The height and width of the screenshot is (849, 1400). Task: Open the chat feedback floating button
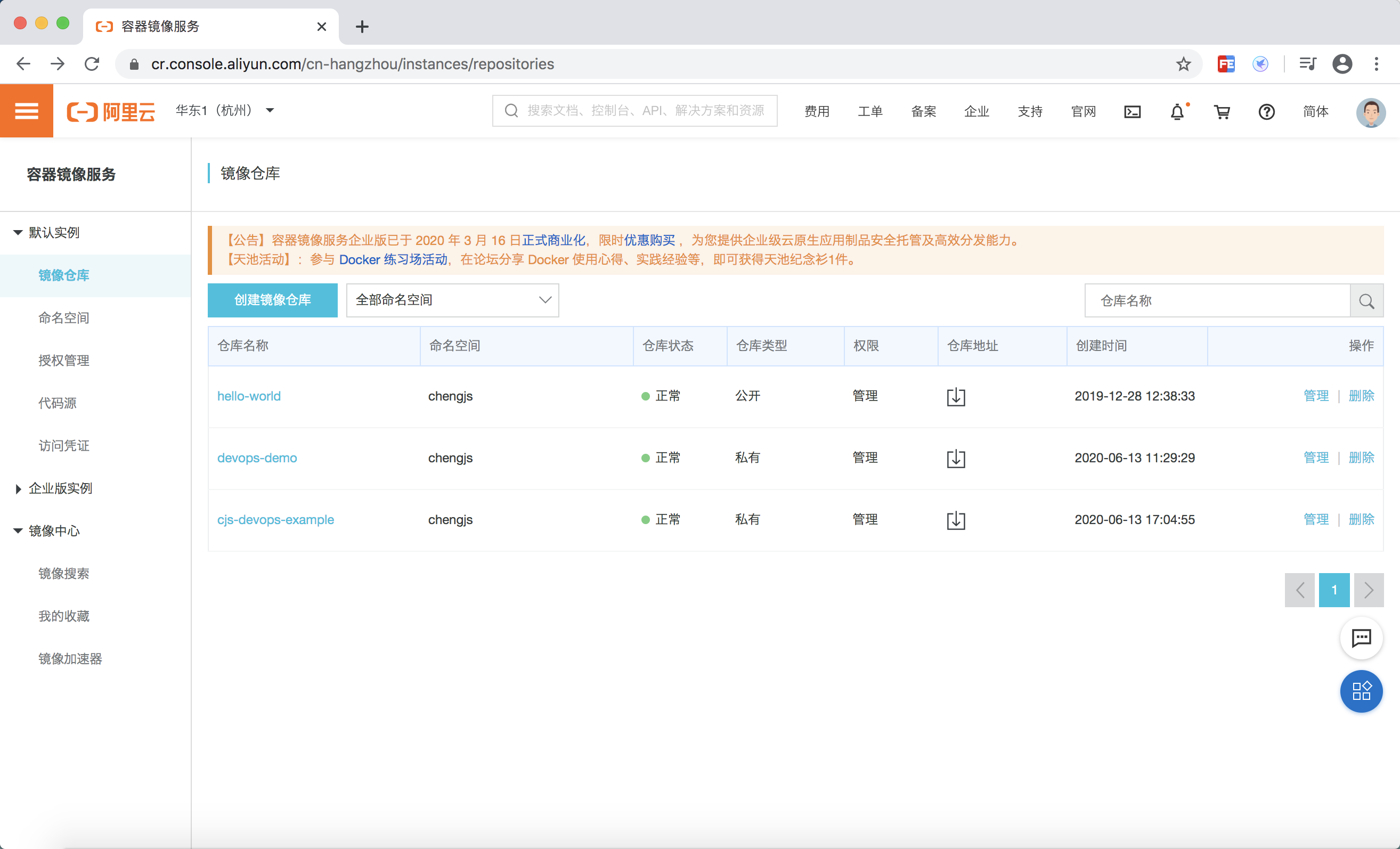click(x=1361, y=638)
